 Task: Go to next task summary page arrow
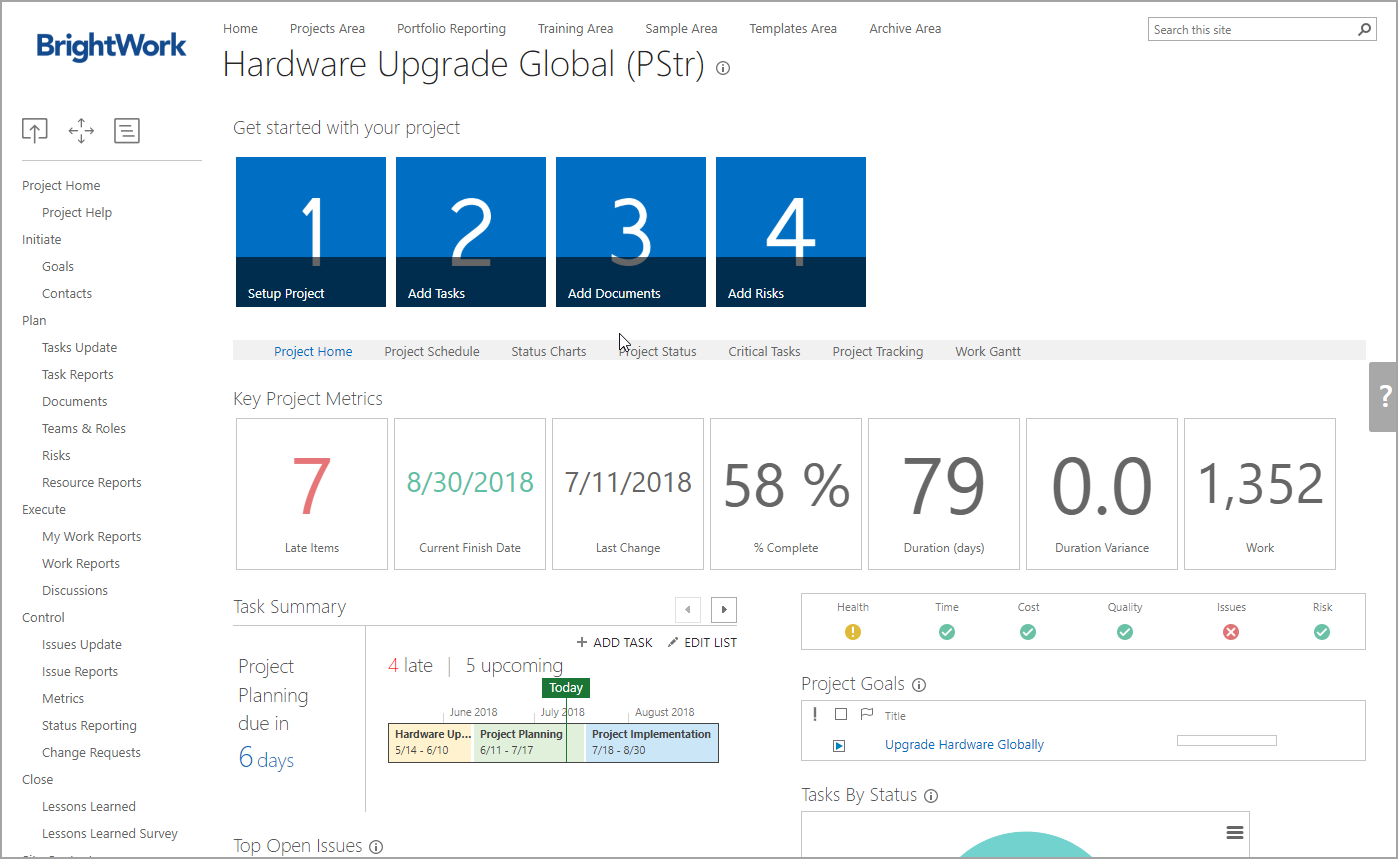point(724,609)
